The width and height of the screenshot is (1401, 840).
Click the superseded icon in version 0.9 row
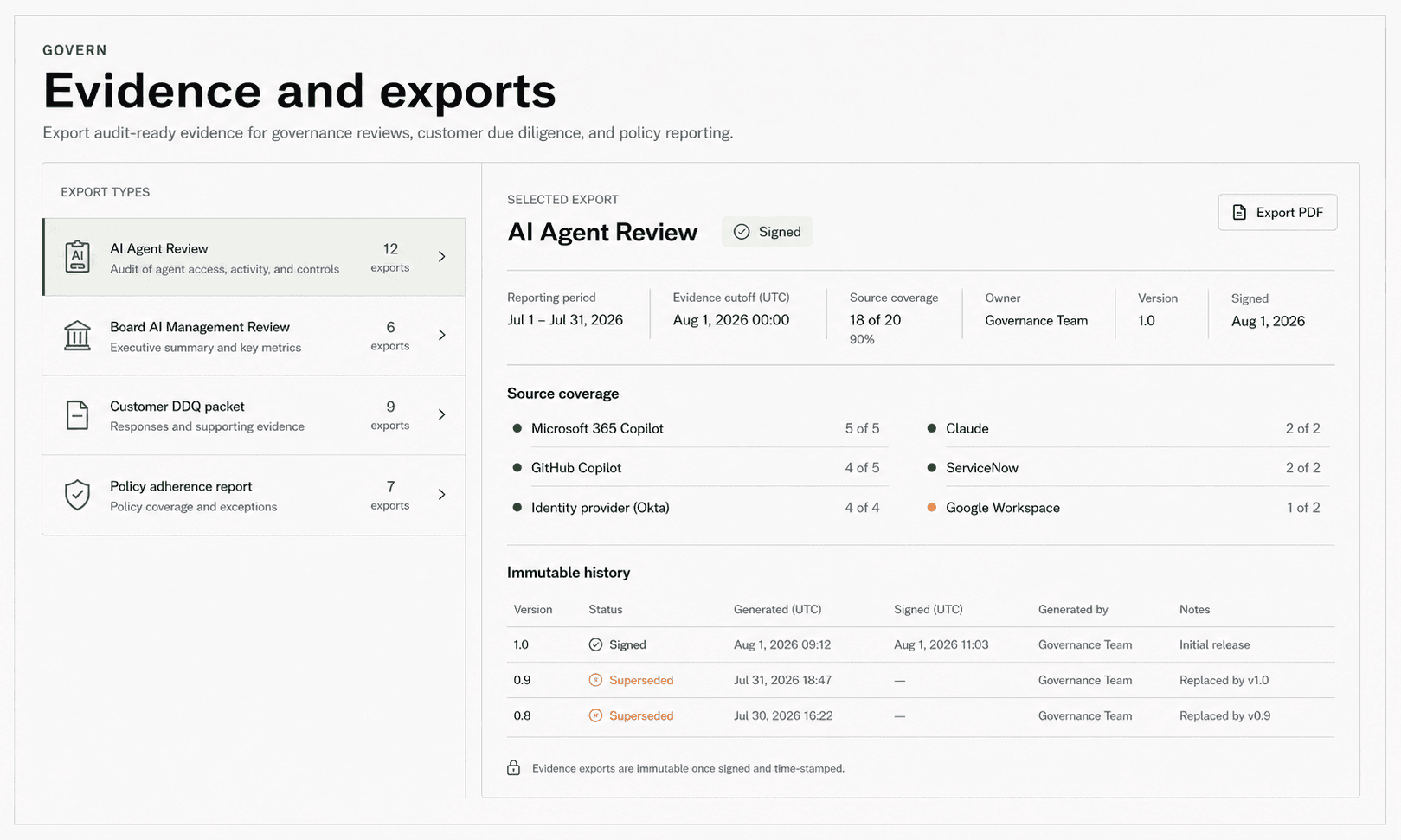point(595,680)
